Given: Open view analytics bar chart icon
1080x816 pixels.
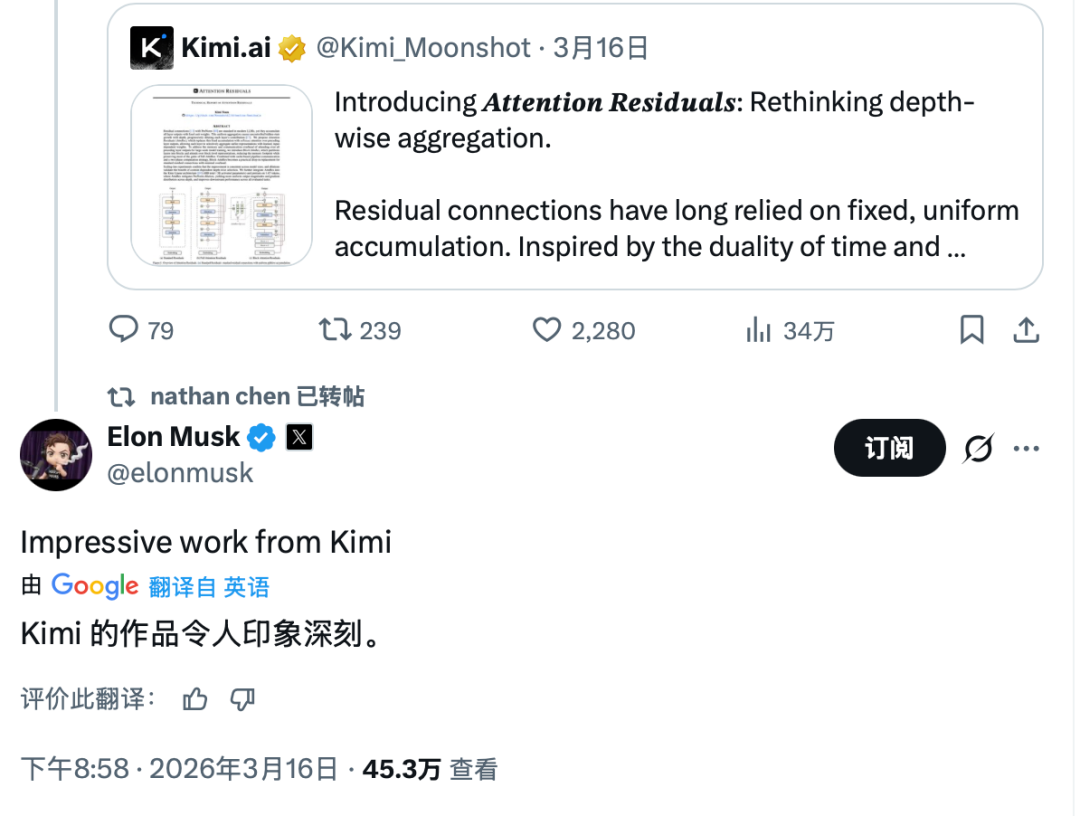Looking at the screenshot, I should (759, 329).
